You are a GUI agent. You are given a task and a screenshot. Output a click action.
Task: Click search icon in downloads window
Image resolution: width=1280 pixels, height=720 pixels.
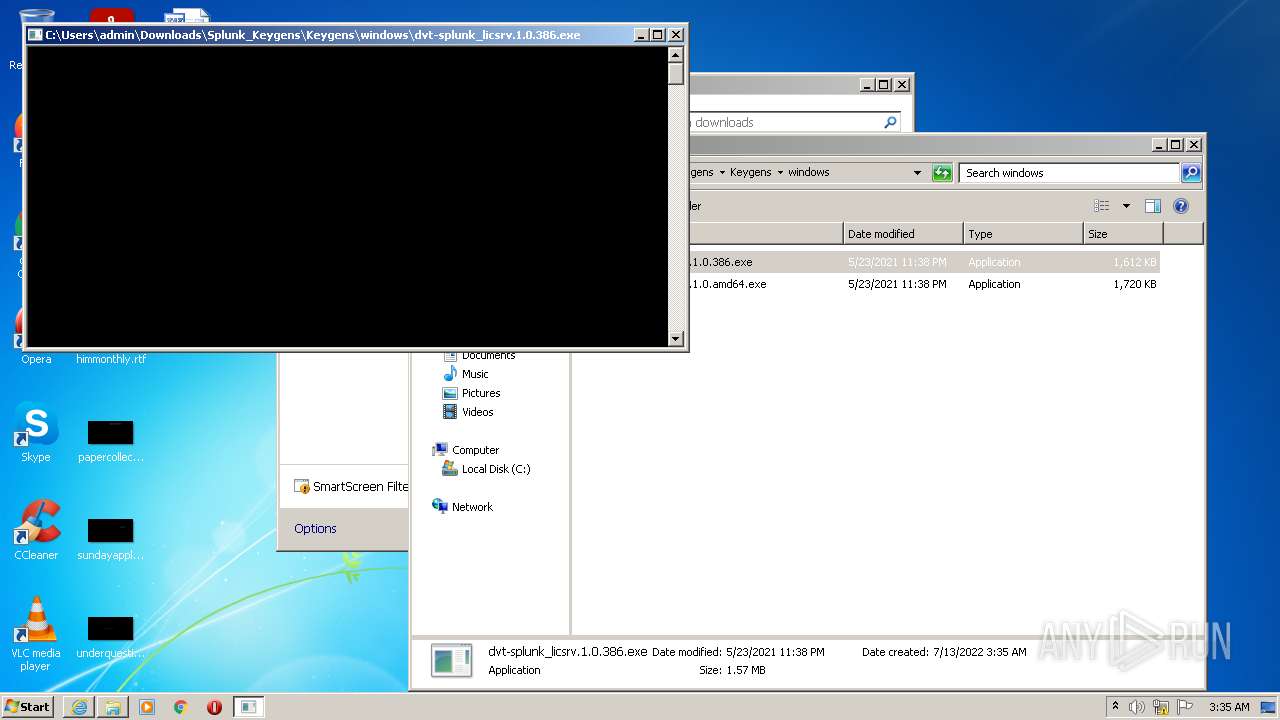(x=890, y=122)
